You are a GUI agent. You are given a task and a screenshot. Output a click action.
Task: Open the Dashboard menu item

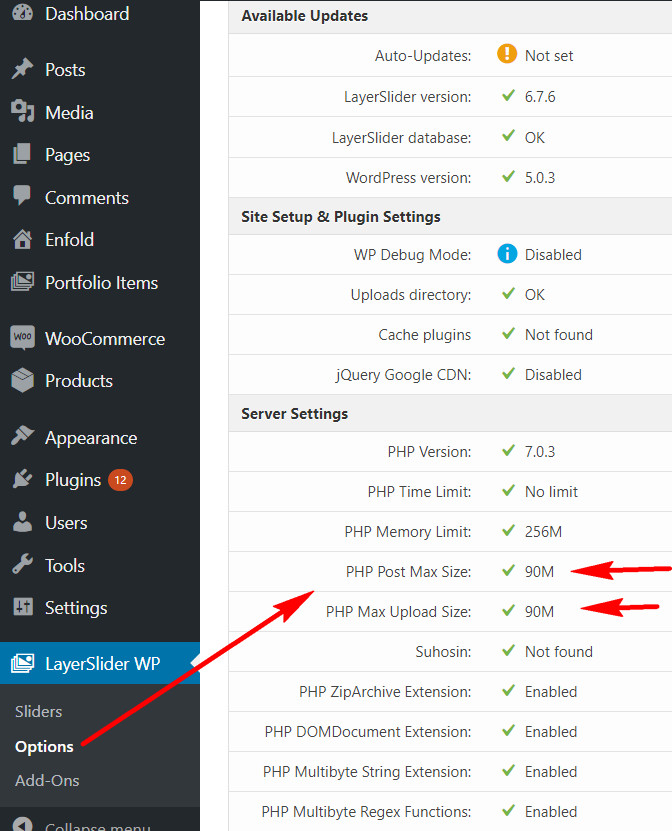click(87, 14)
